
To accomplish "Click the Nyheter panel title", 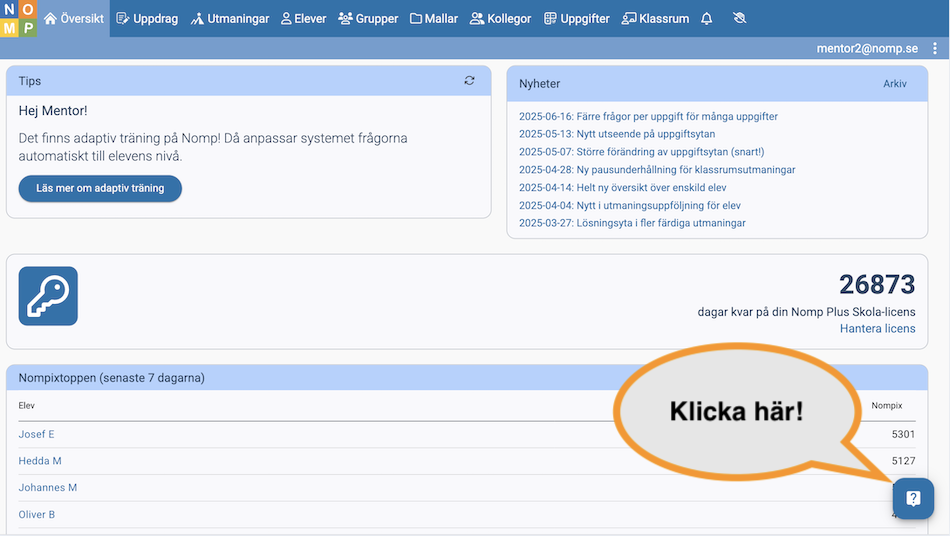I will tap(539, 84).
